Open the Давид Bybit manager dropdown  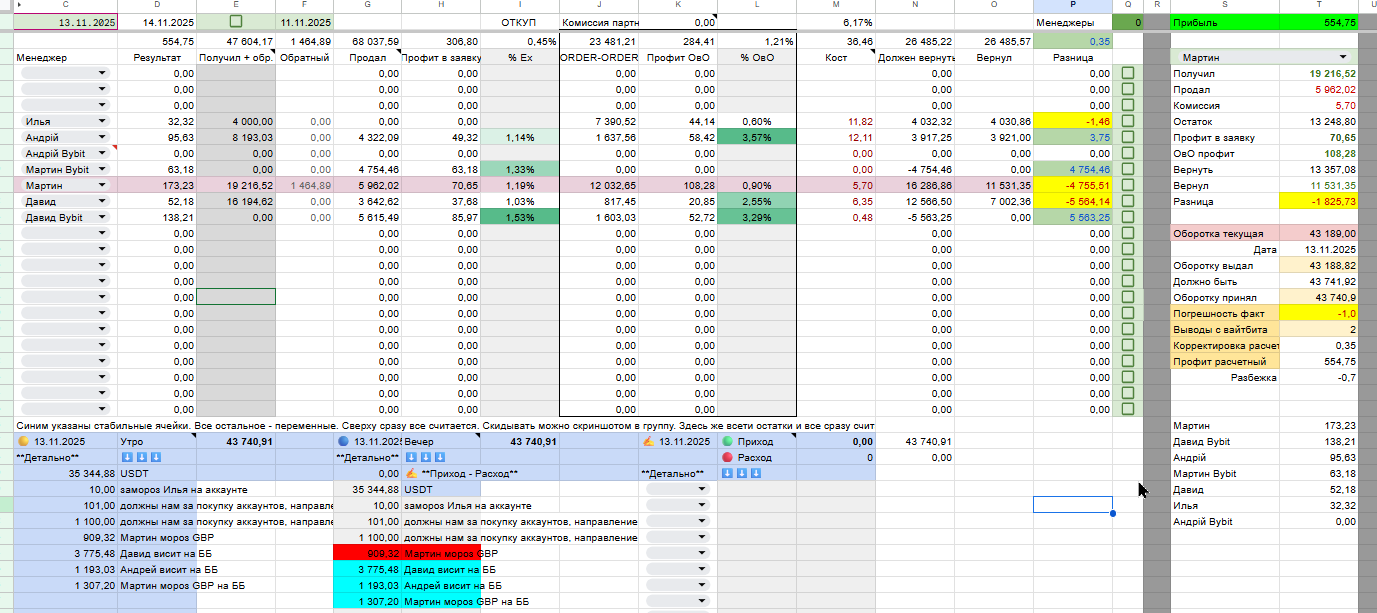coord(102,218)
